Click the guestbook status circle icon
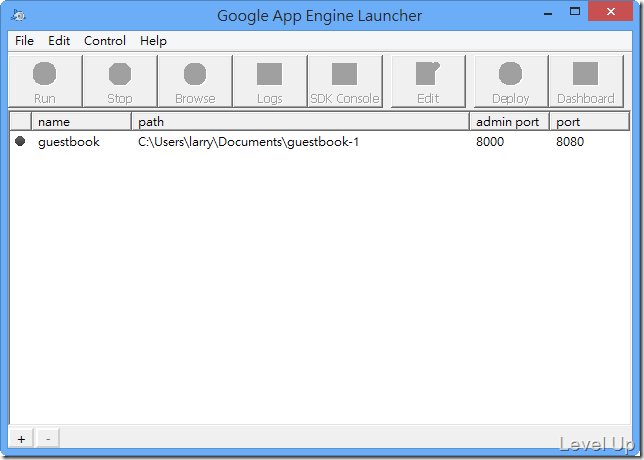This screenshot has width=644, height=460. [x=20, y=141]
